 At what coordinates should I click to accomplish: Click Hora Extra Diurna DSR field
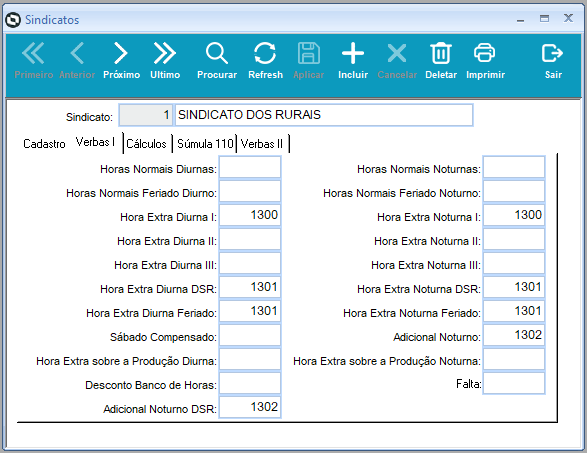(x=250, y=287)
